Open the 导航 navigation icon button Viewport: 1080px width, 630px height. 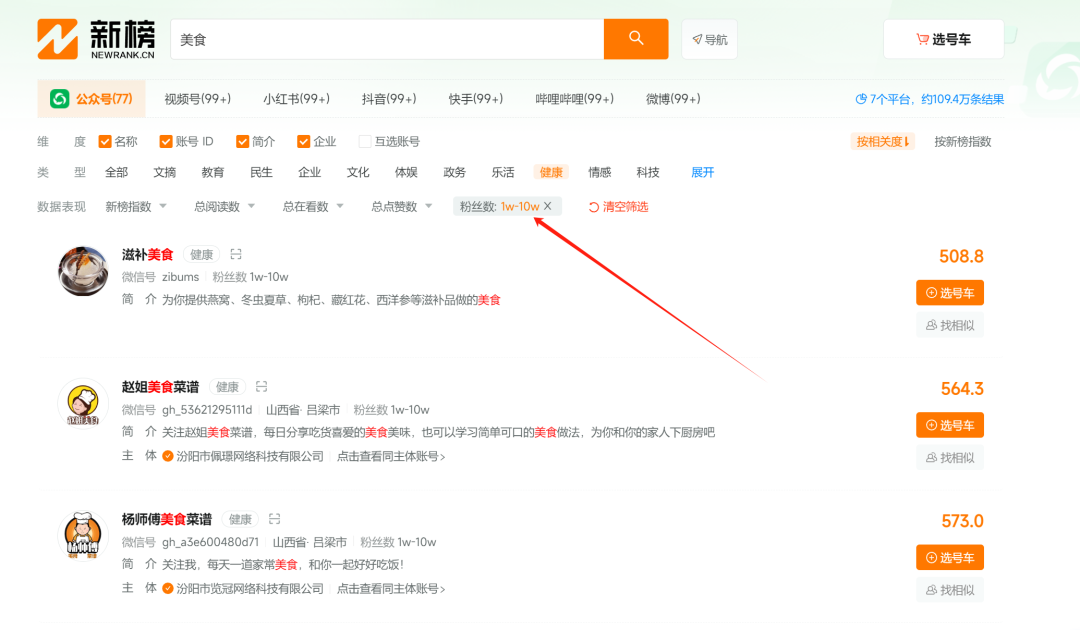pyautogui.click(x=709, y=39)
